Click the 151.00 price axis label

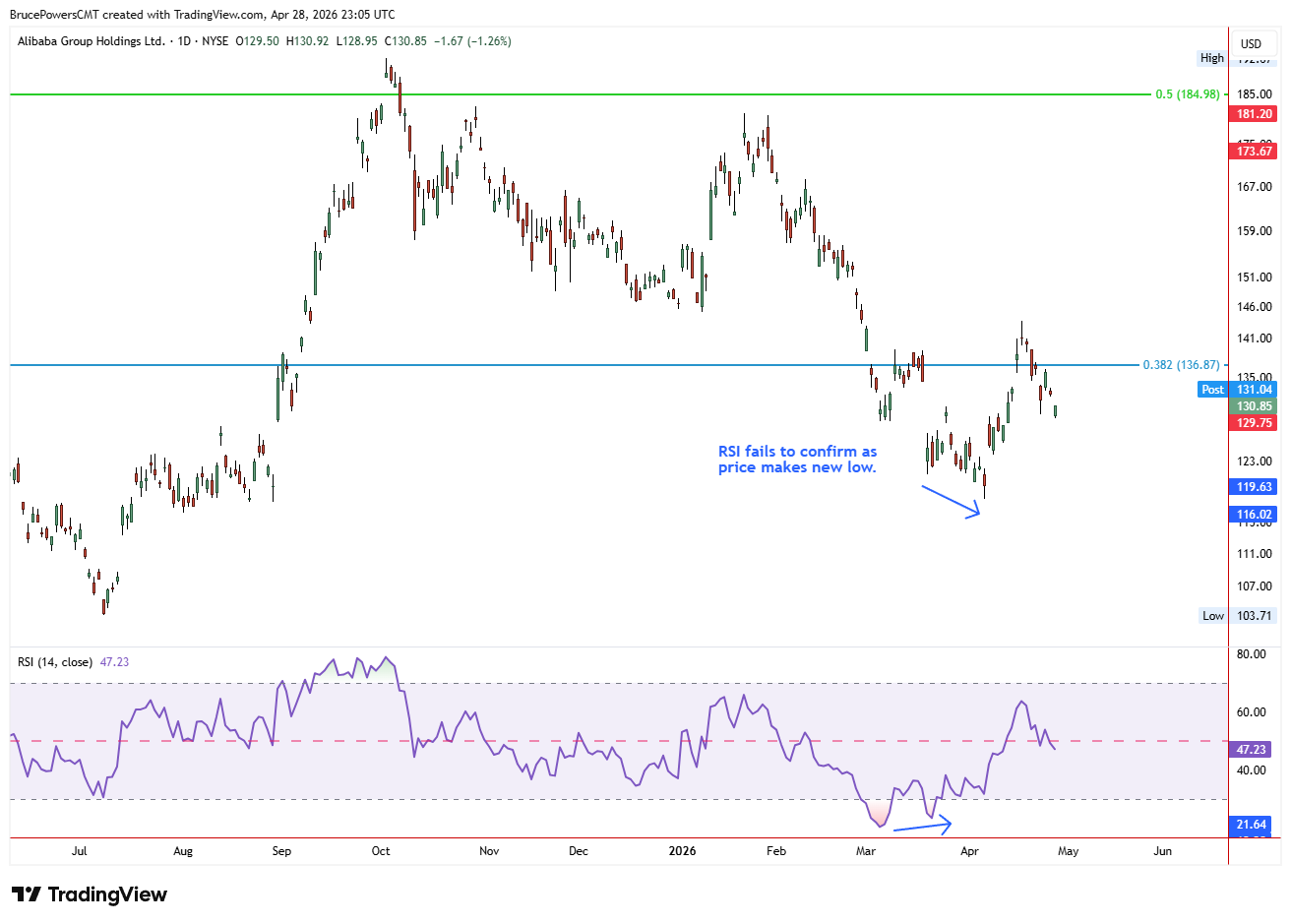tap(1255, 277)
